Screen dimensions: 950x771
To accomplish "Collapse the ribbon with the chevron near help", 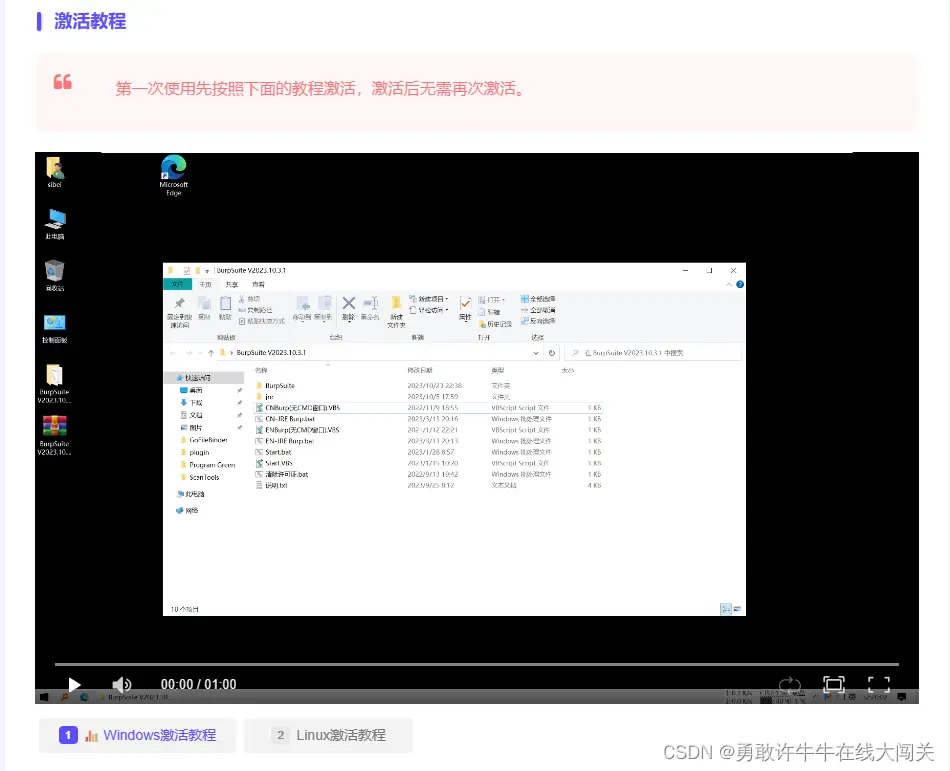I will coord(729,284).
